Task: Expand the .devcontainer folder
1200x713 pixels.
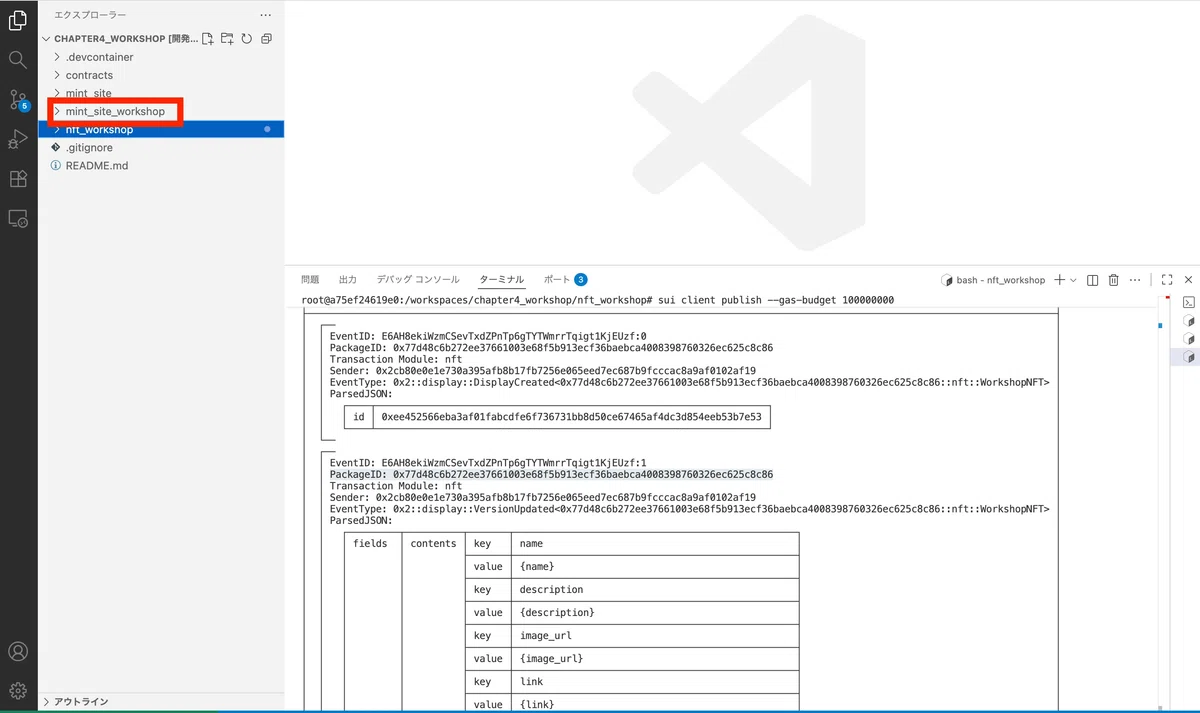Action: 99,57
